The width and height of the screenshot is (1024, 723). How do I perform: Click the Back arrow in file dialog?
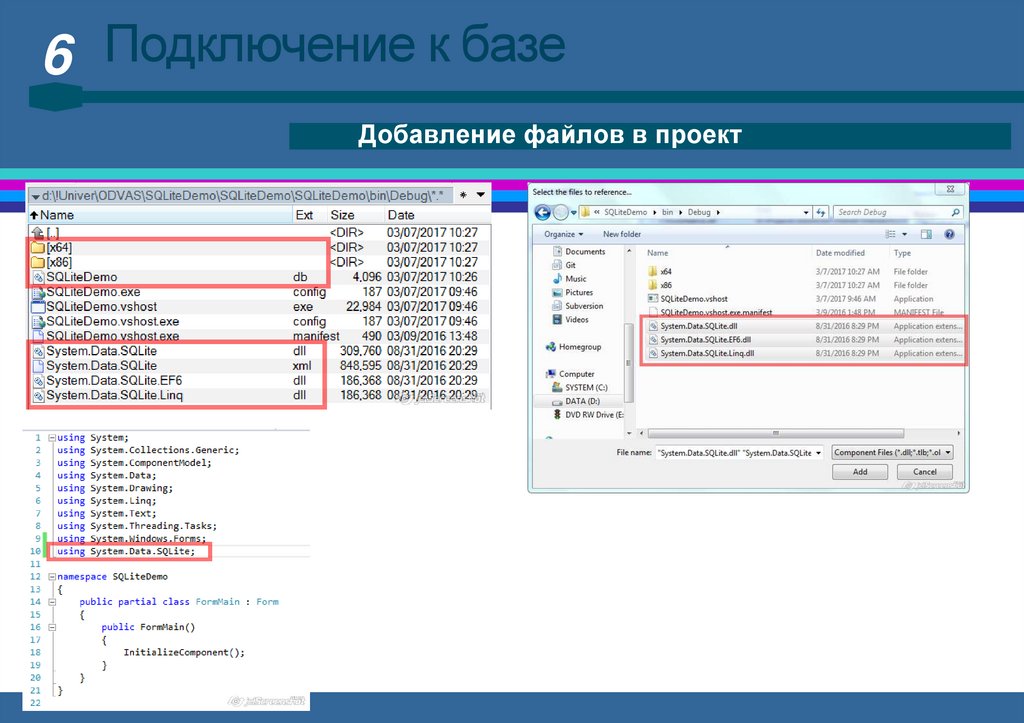543,212
